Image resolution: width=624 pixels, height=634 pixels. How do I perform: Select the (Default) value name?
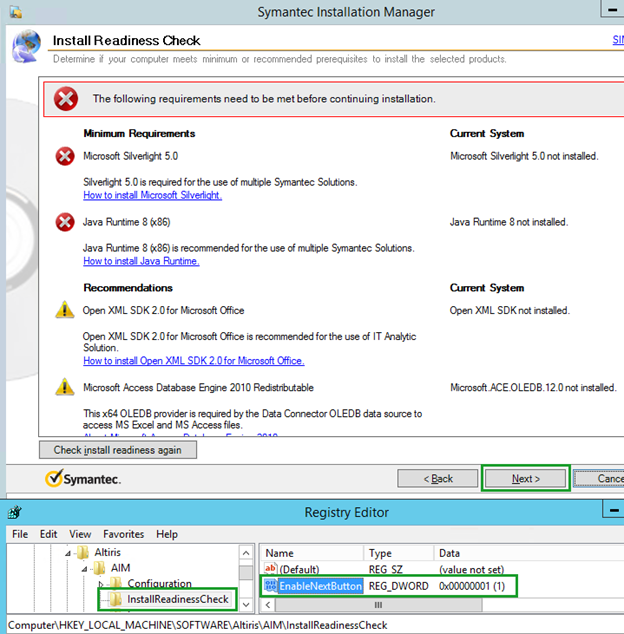coord(299,569)
